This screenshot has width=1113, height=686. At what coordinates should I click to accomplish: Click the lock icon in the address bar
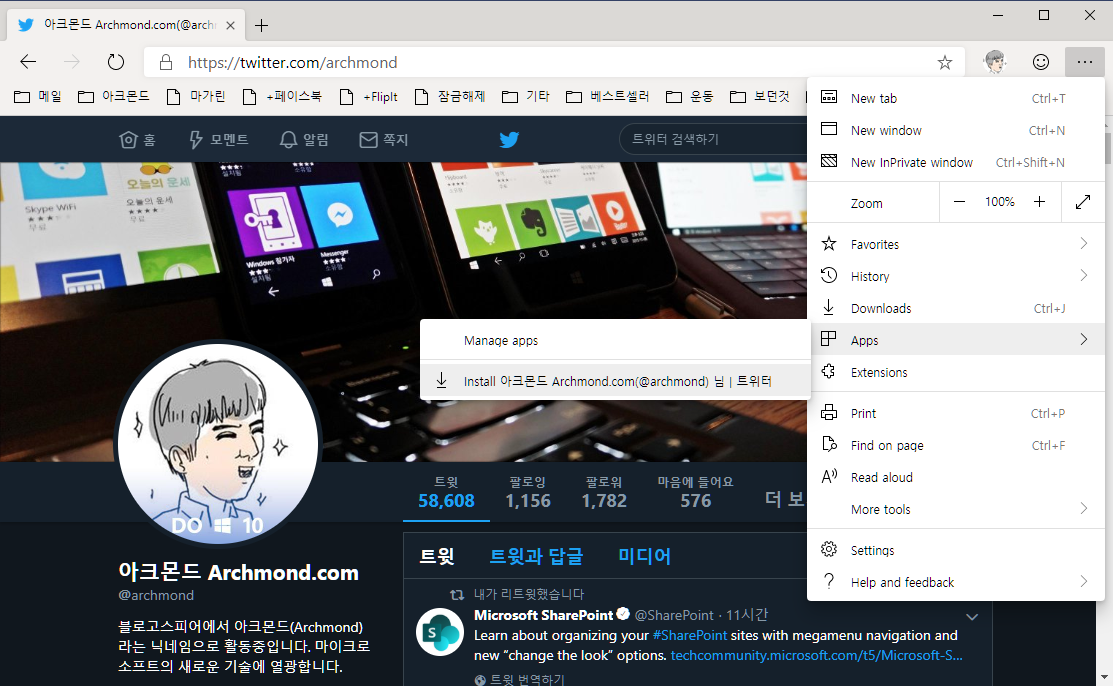tap(166, 62)
